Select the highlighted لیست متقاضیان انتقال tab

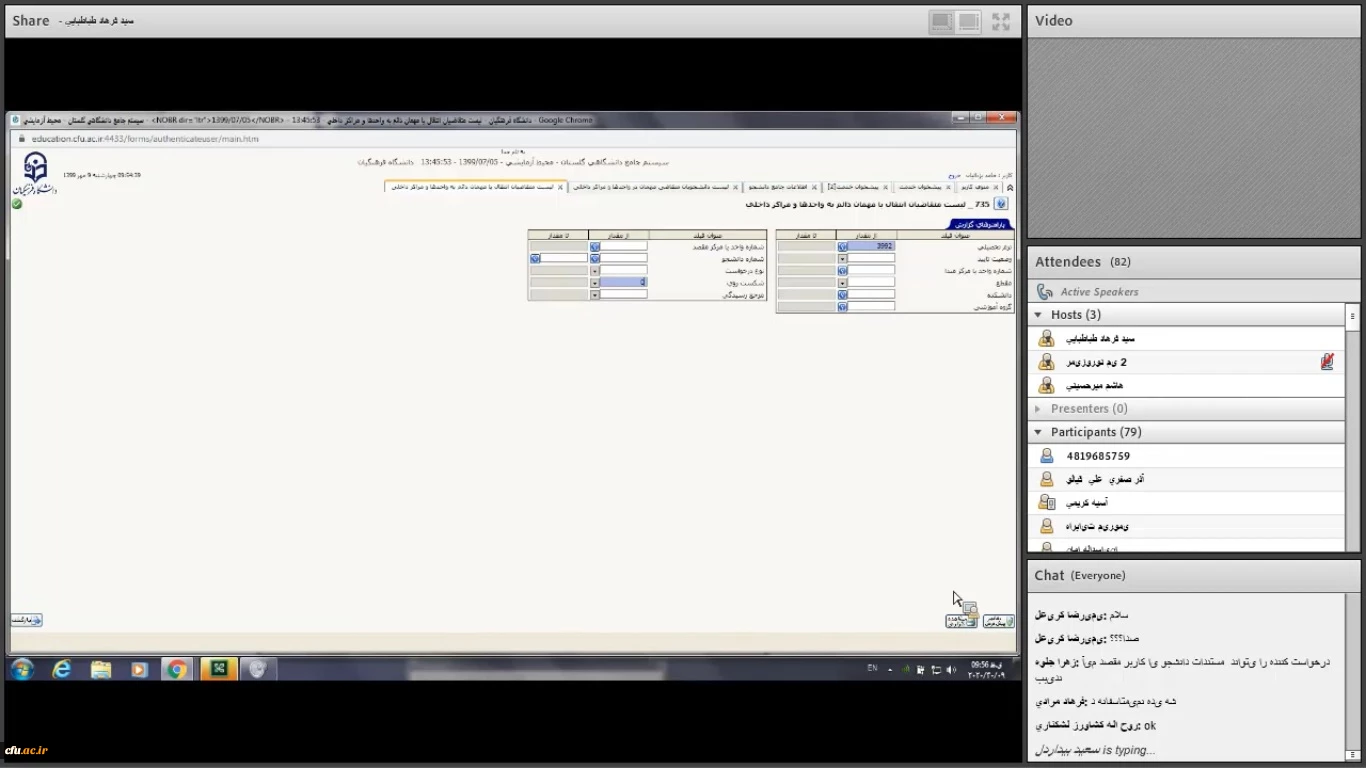(x=477, y=187)
